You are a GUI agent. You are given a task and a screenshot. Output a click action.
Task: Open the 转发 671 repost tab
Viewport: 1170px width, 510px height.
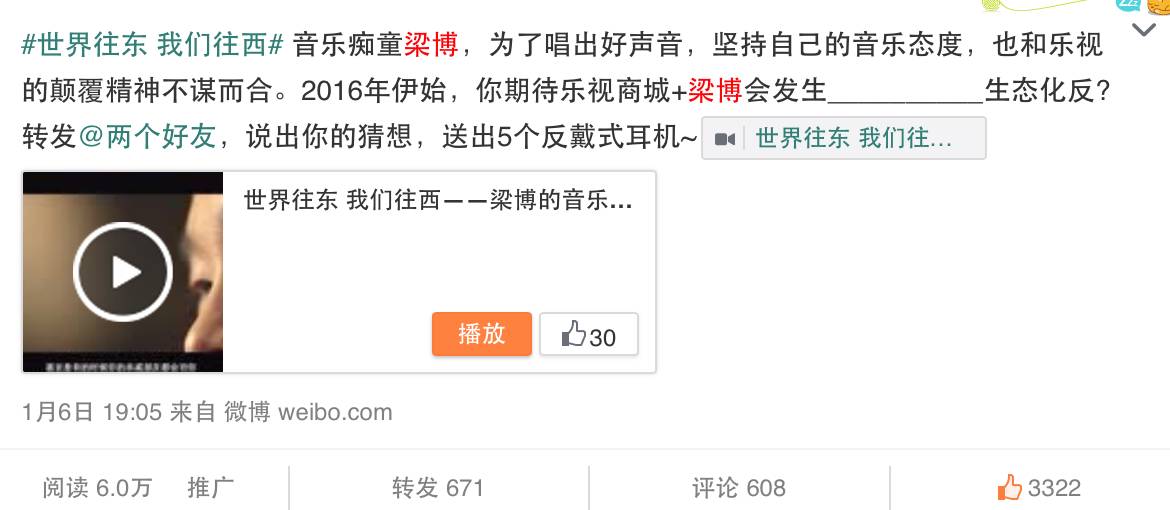438,488
